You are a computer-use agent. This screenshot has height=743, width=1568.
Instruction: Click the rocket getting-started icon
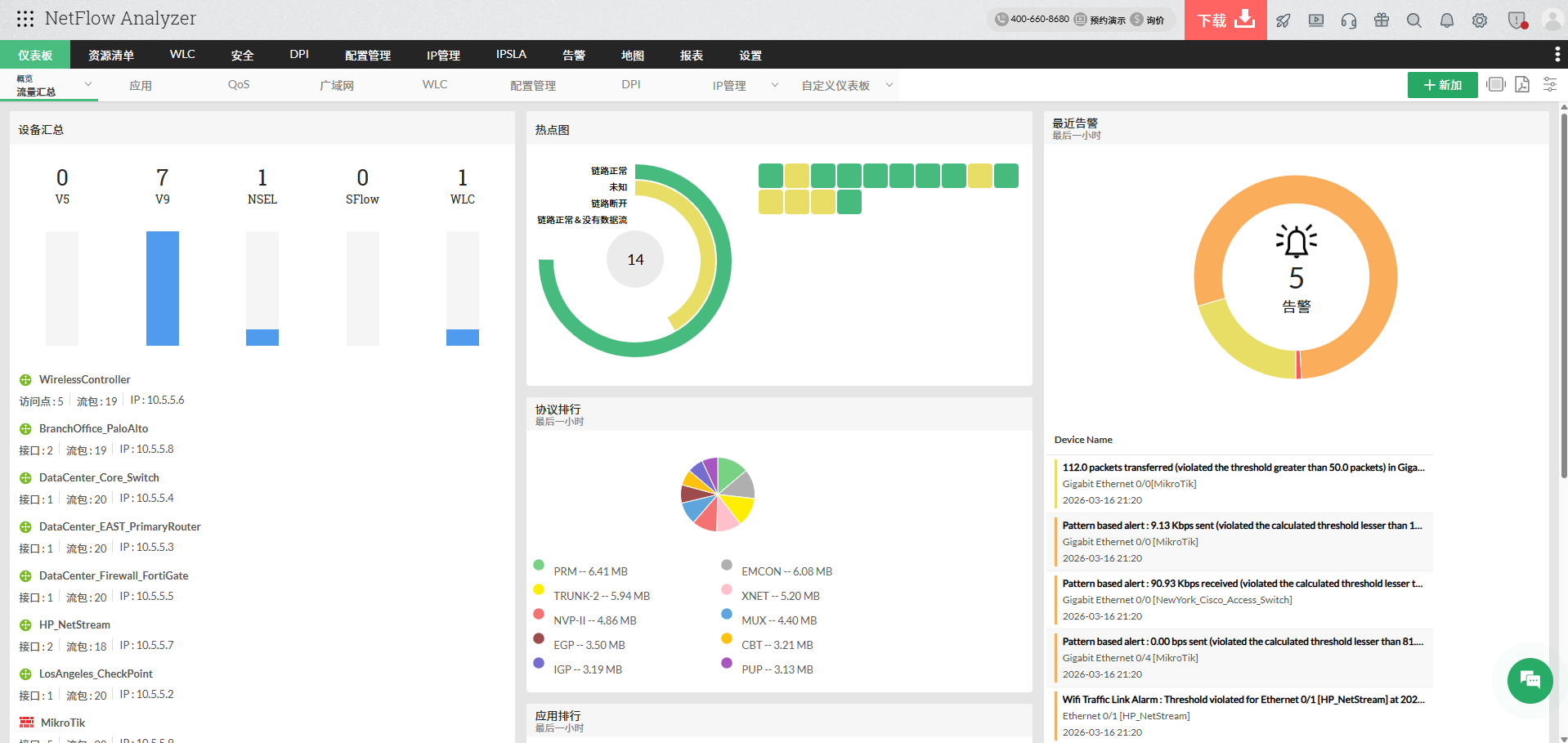coord(1283,20)
